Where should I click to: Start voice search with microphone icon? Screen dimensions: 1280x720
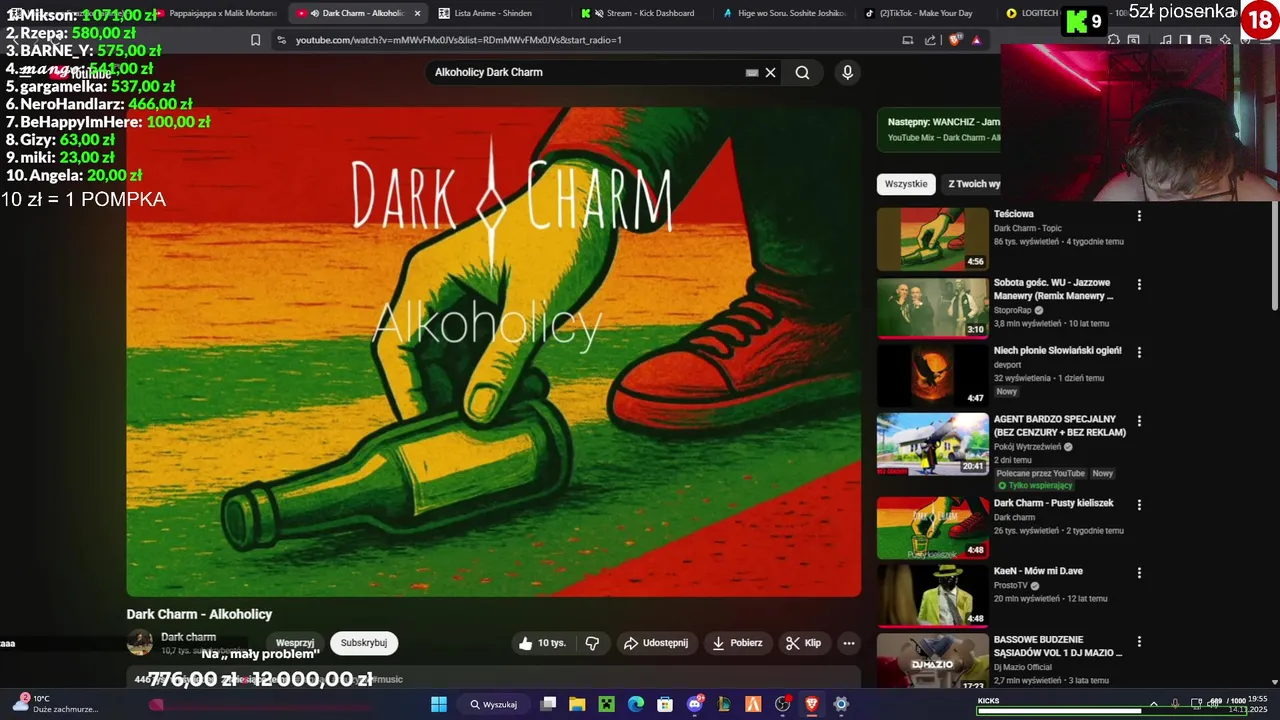point(847,72)
